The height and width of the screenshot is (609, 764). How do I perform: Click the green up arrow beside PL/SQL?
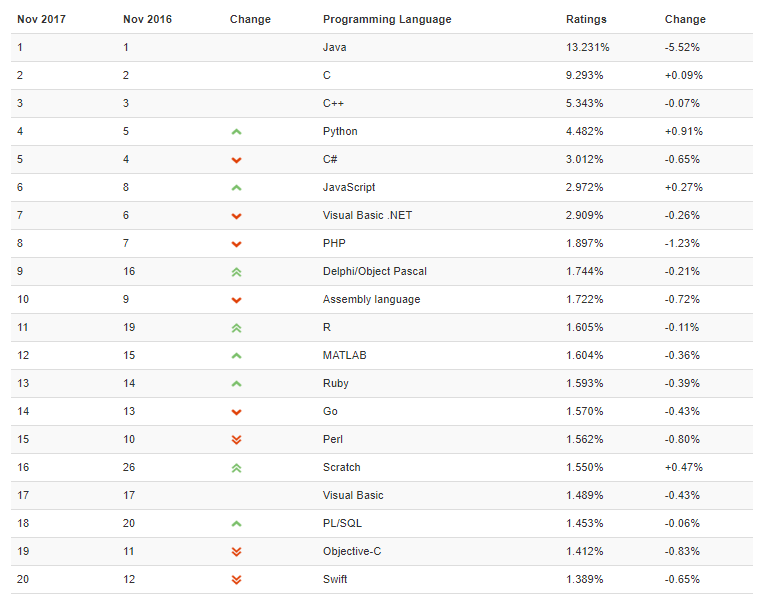point(236,523)
